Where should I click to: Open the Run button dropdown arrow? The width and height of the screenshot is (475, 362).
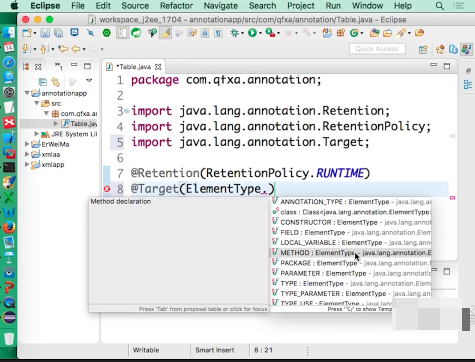coord(260,33)
